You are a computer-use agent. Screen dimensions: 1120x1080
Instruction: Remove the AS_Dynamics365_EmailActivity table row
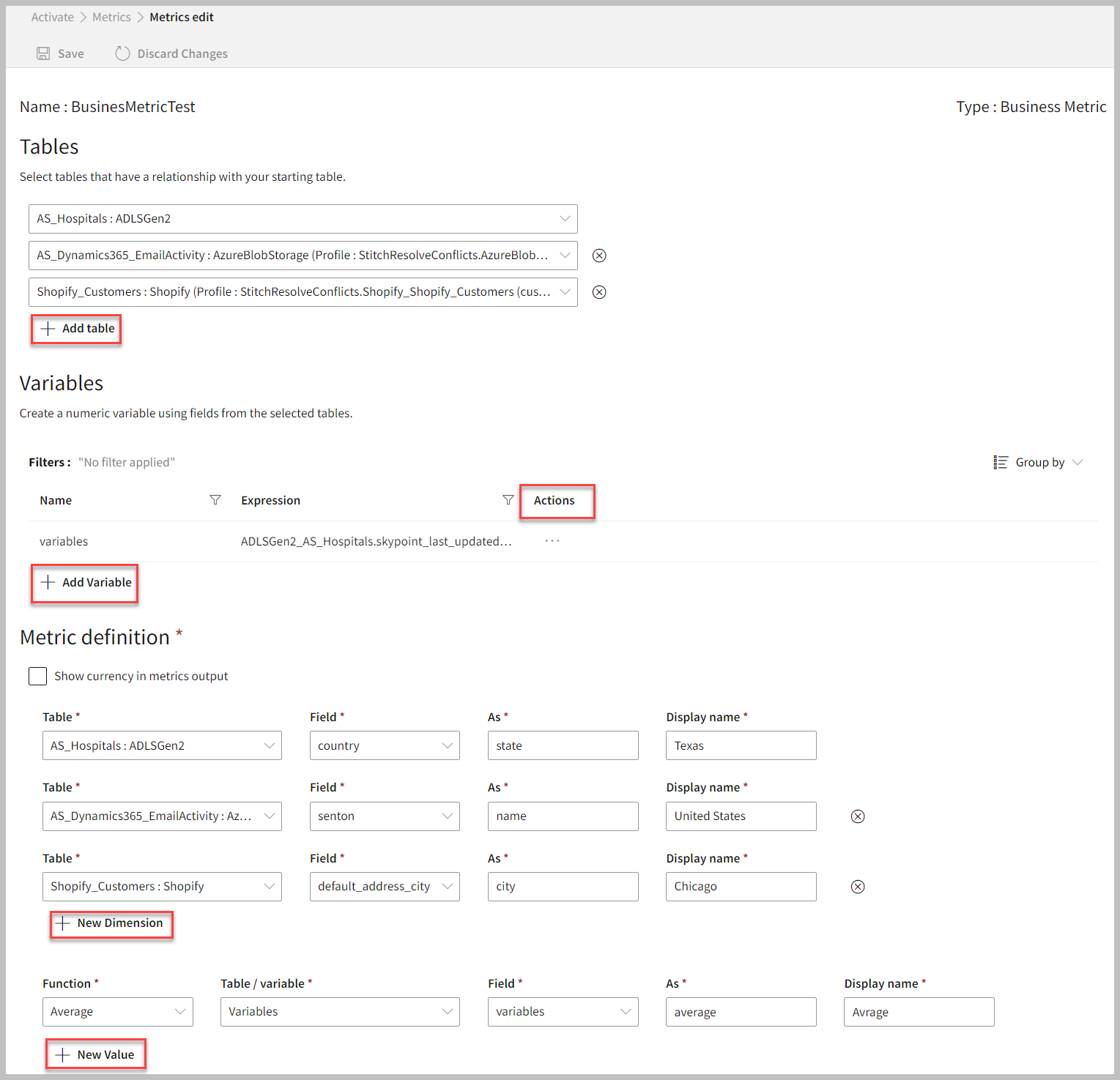click(599, 256)
